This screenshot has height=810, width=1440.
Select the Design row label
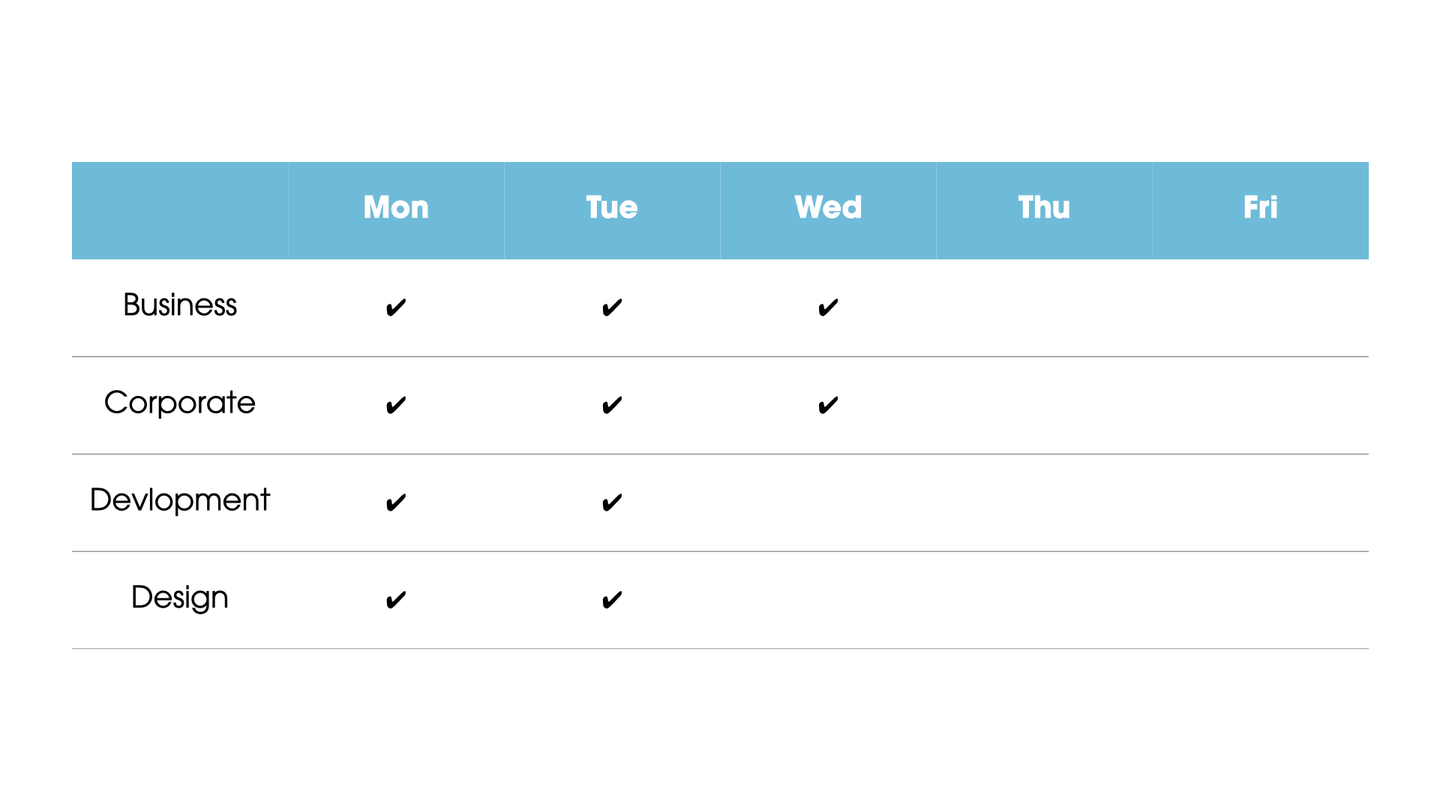[x=180, y=598]
